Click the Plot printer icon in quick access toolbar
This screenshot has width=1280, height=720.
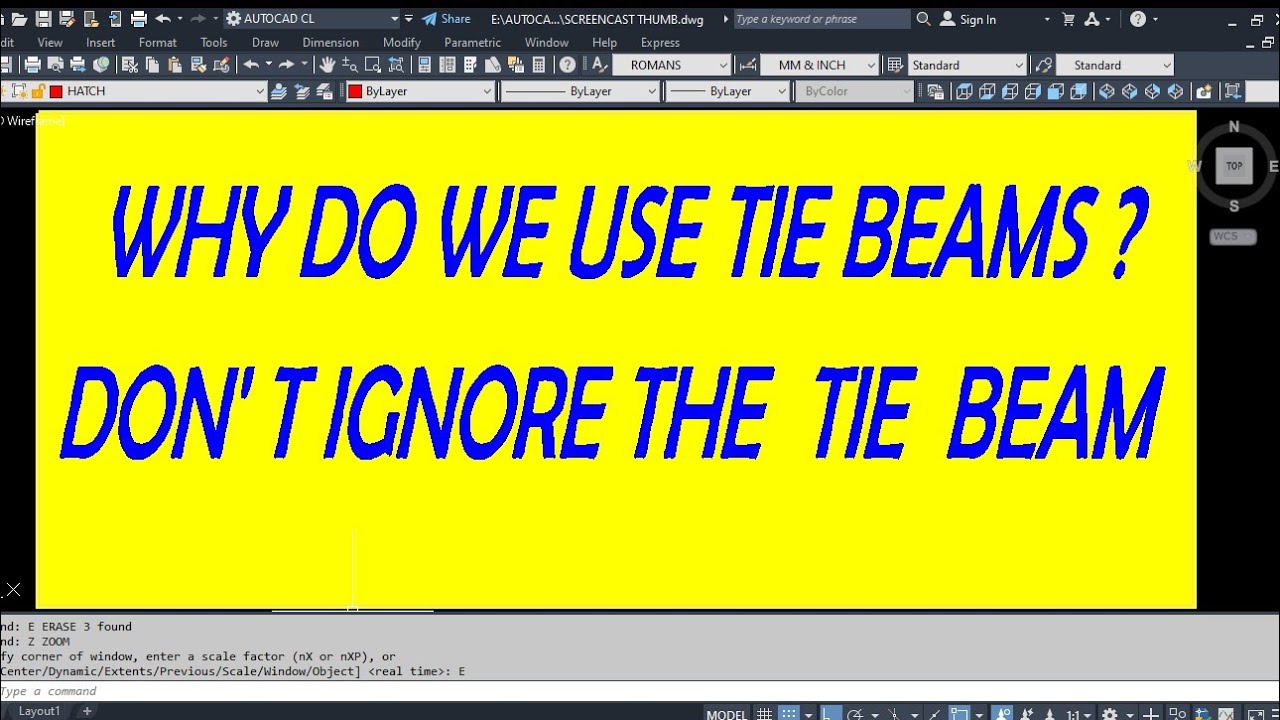click(x=139, y=18)
